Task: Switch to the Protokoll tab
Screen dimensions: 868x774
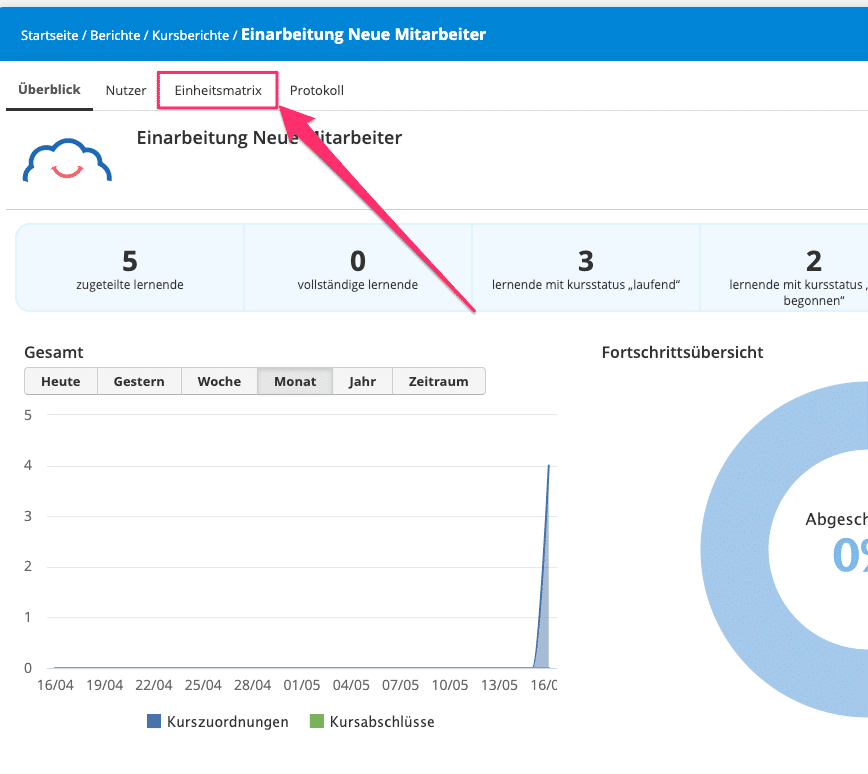Action: coord(317,90)
